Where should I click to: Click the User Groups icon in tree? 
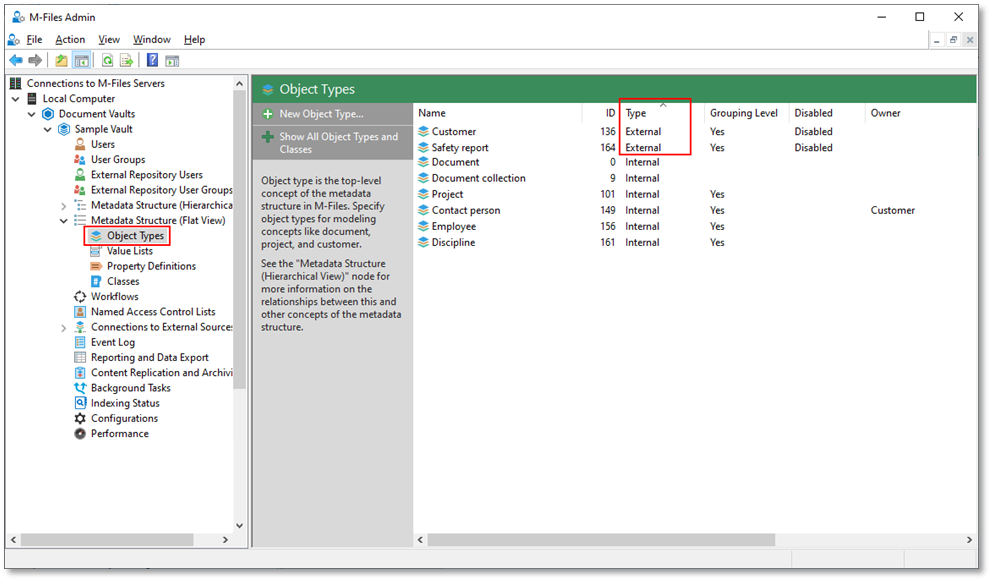pos(80,159)
